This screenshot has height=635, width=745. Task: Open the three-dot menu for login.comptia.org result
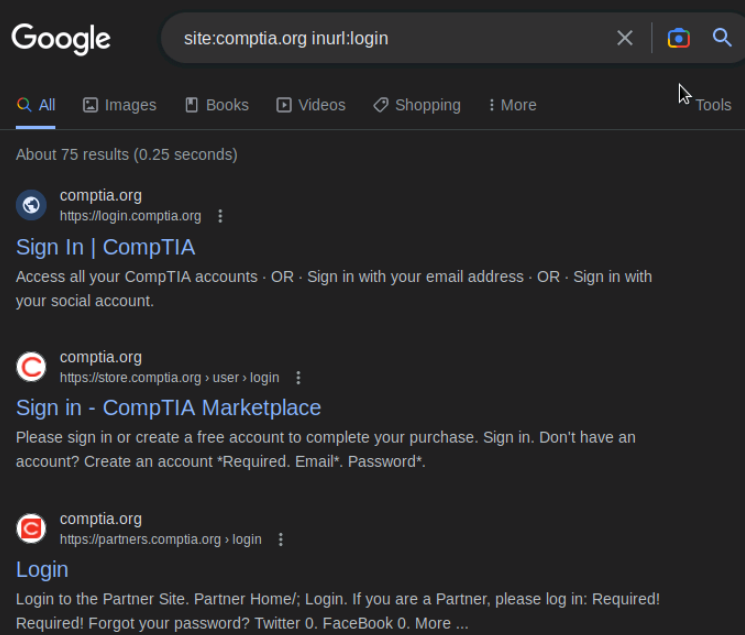tap(220, 216)
